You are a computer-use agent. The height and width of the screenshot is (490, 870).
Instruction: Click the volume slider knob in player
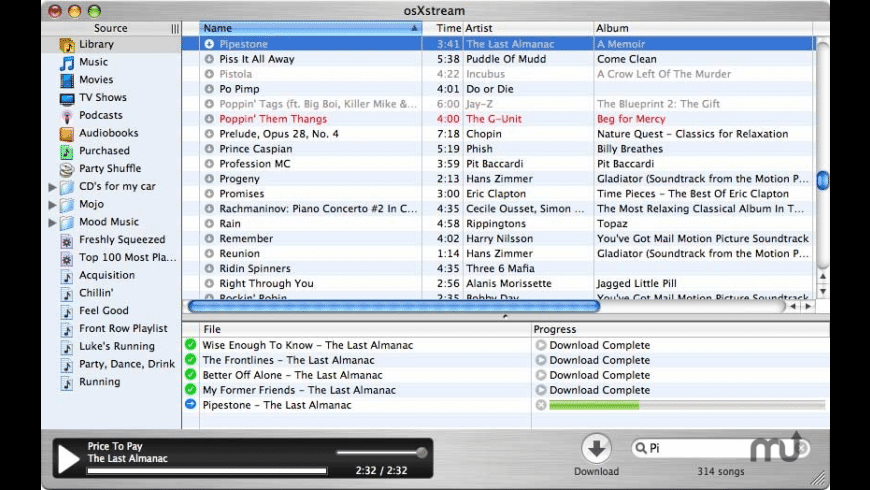[422, 452]
